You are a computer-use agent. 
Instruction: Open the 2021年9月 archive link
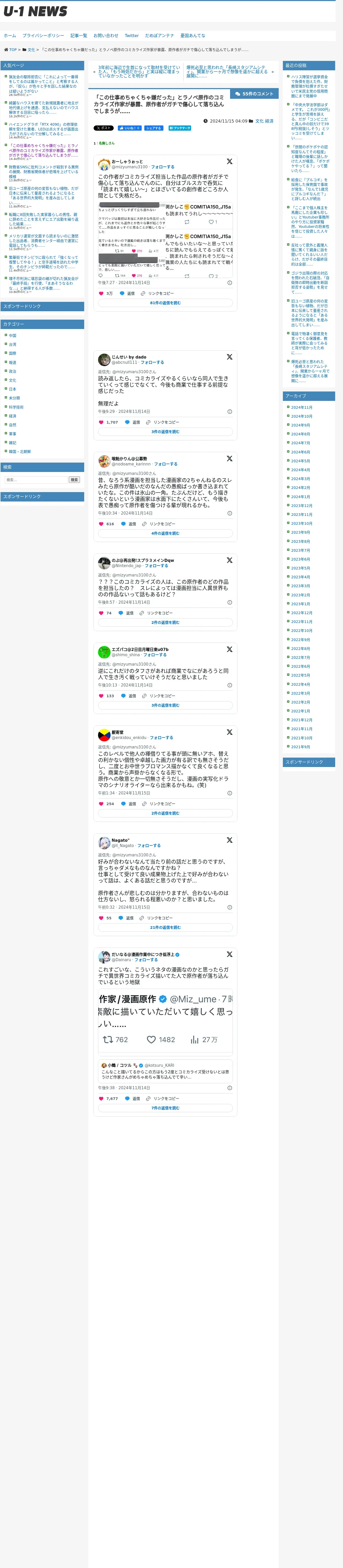pyautogui.click(x=300, y=747)
